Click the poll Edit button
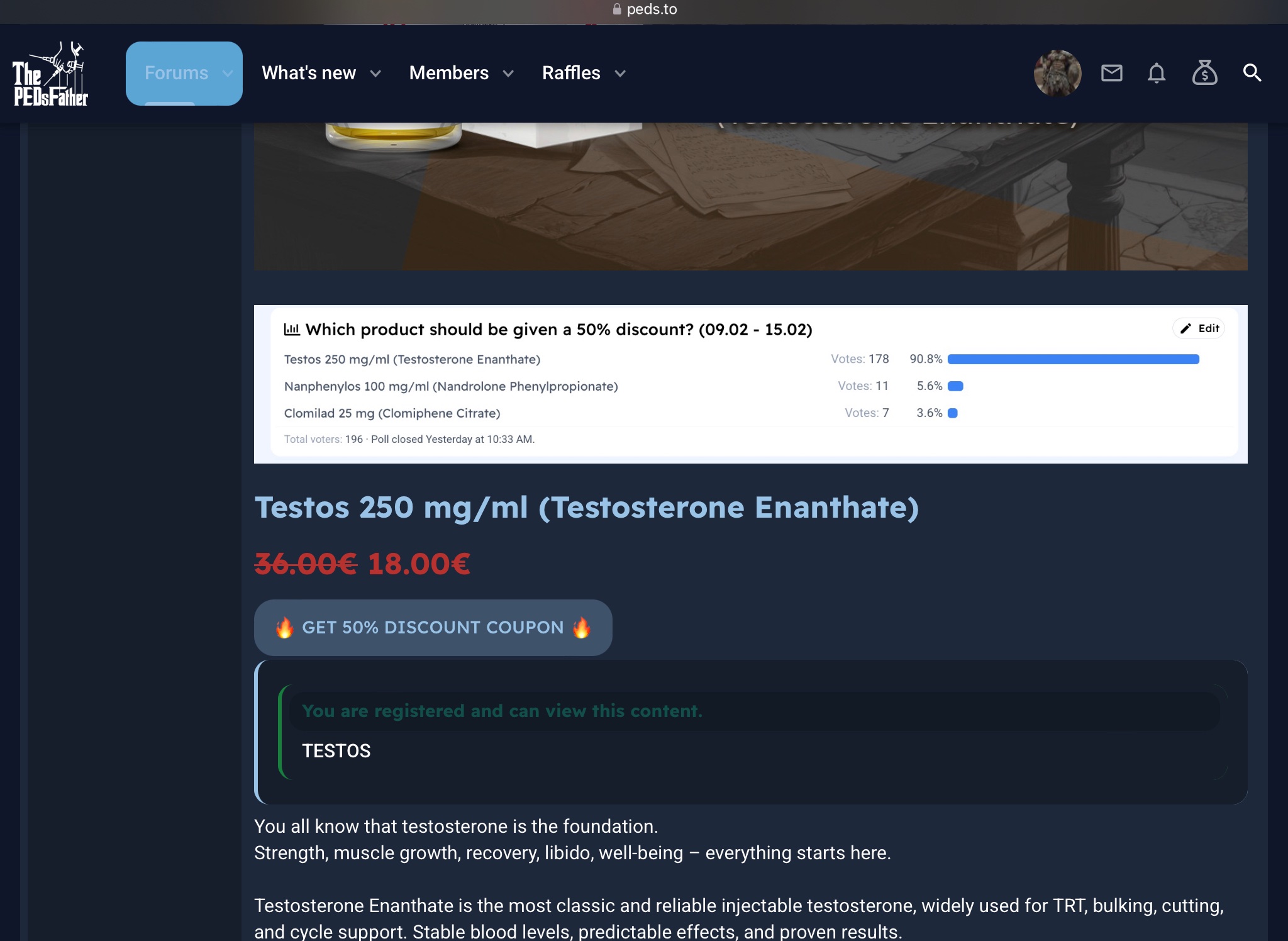Screen dimensions: 1288x941 (1199, 328)
